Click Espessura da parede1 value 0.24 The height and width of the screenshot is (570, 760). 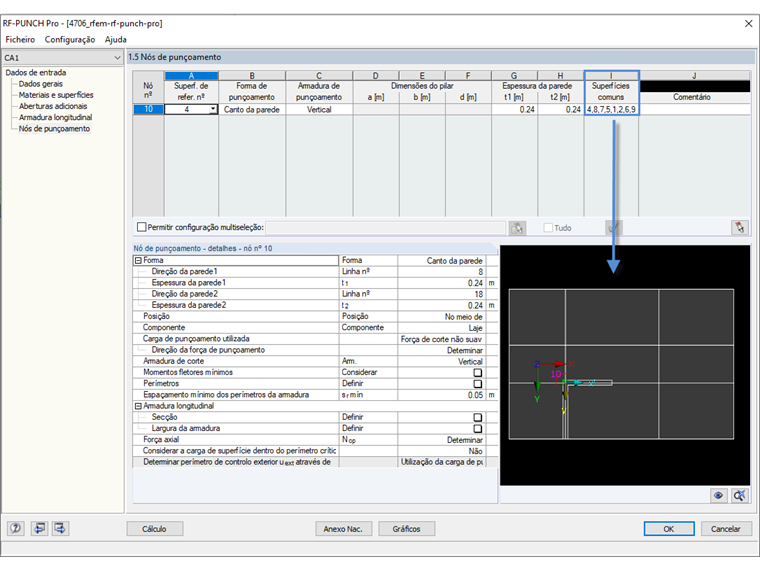(441, 283)
